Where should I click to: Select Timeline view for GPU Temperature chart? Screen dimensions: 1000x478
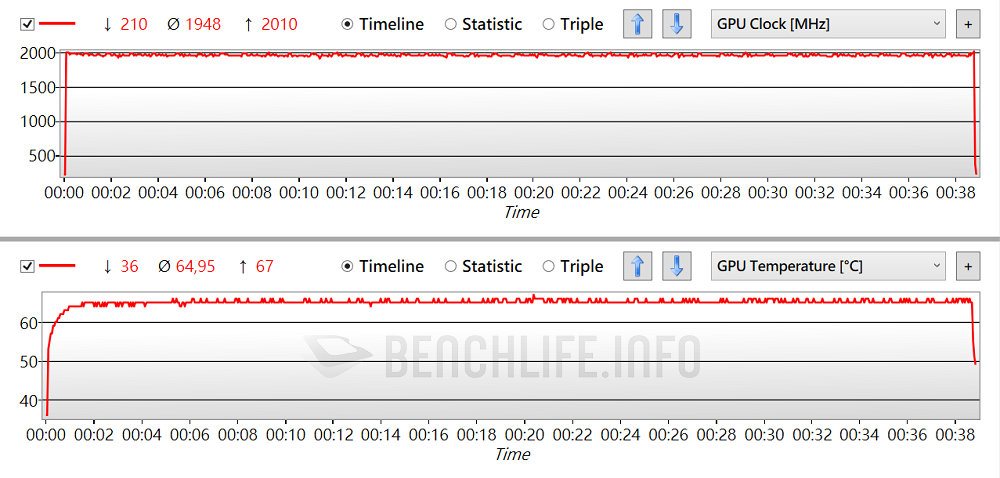(383, 266)
